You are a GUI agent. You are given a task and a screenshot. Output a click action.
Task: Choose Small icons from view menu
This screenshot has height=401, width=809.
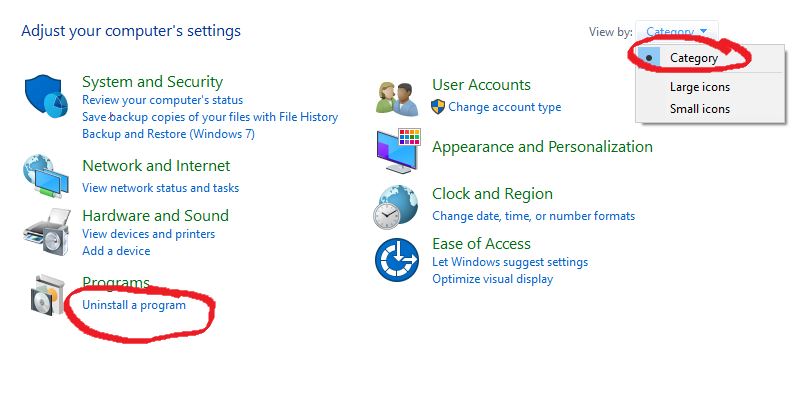(x=700, y=109)
